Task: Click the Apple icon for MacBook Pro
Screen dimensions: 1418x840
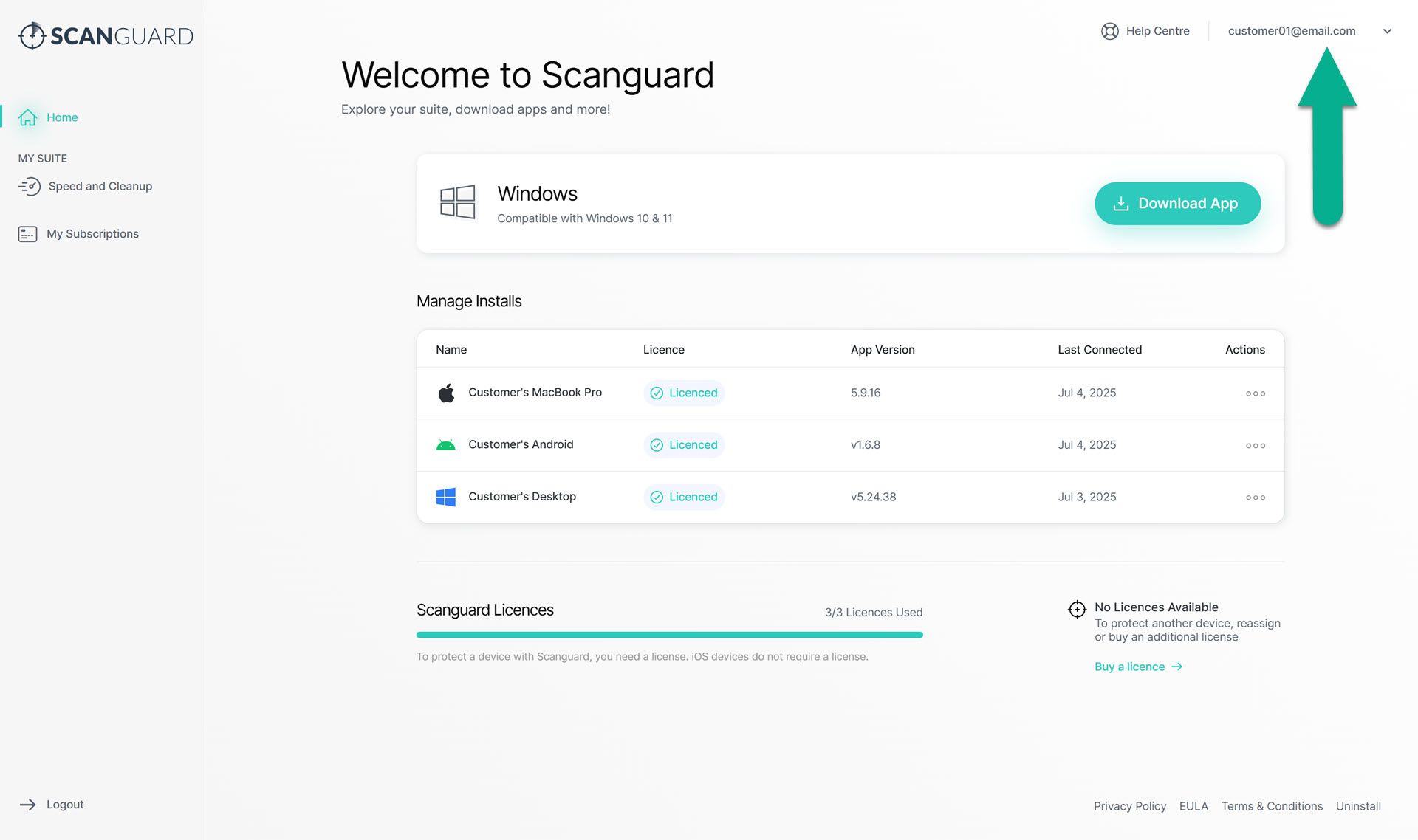Action: (x=446, y=393)
